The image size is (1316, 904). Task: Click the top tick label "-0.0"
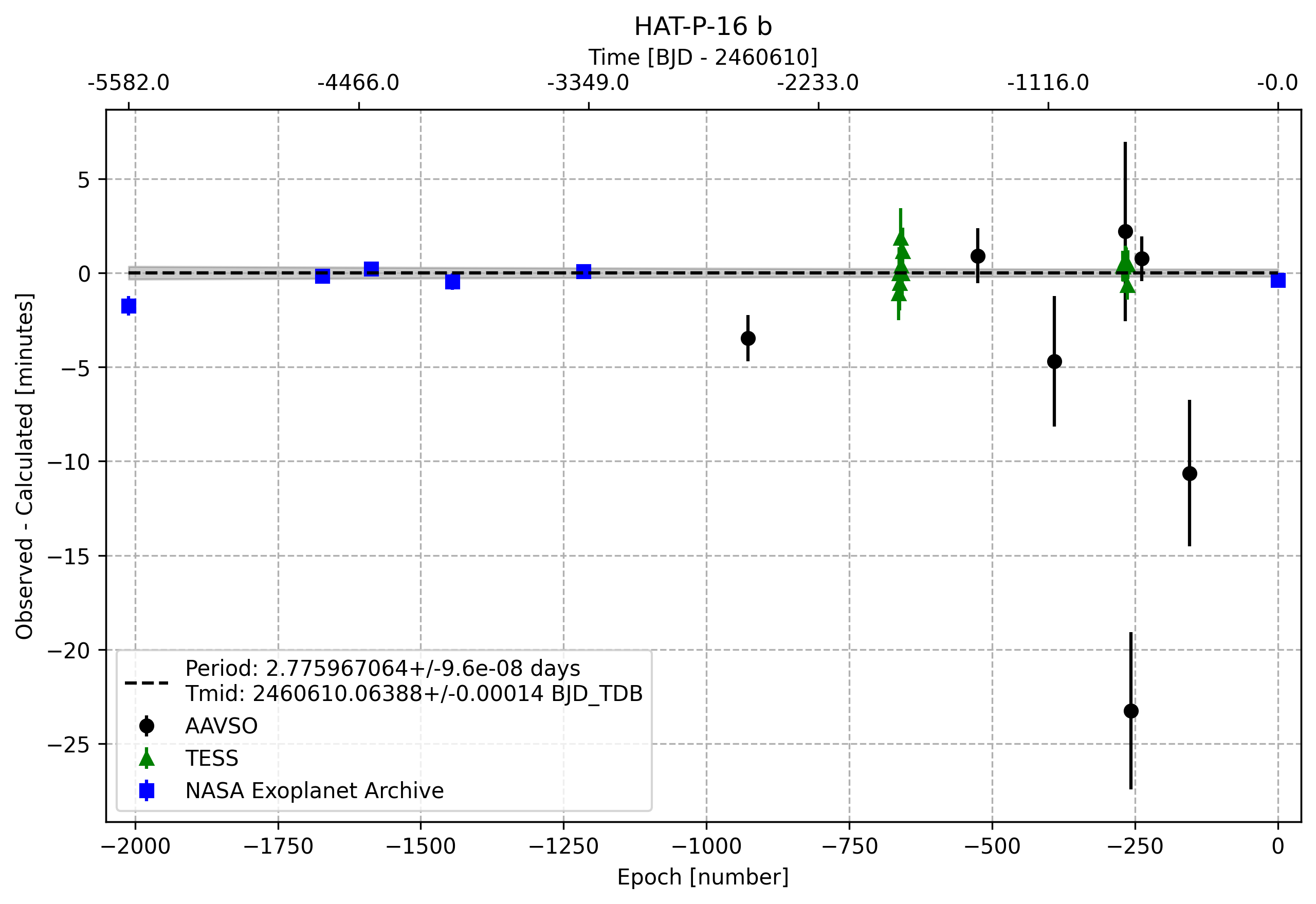pyautogui.click(x=1278, y=83)
